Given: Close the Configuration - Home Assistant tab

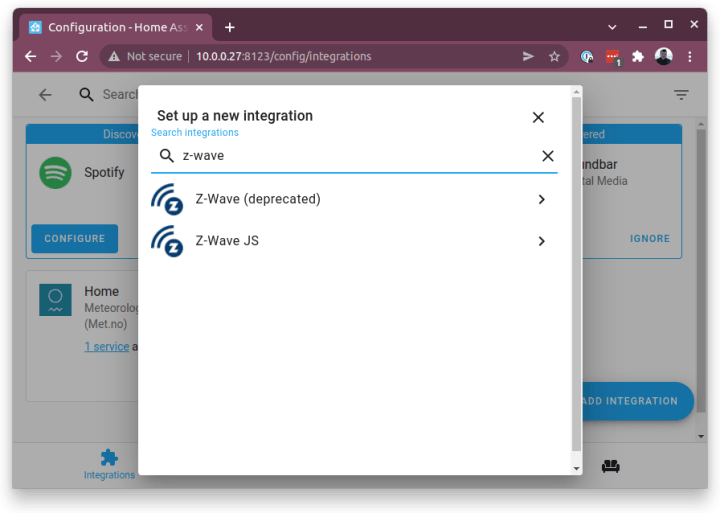Looking at the screenshot, I should point(199,28).
